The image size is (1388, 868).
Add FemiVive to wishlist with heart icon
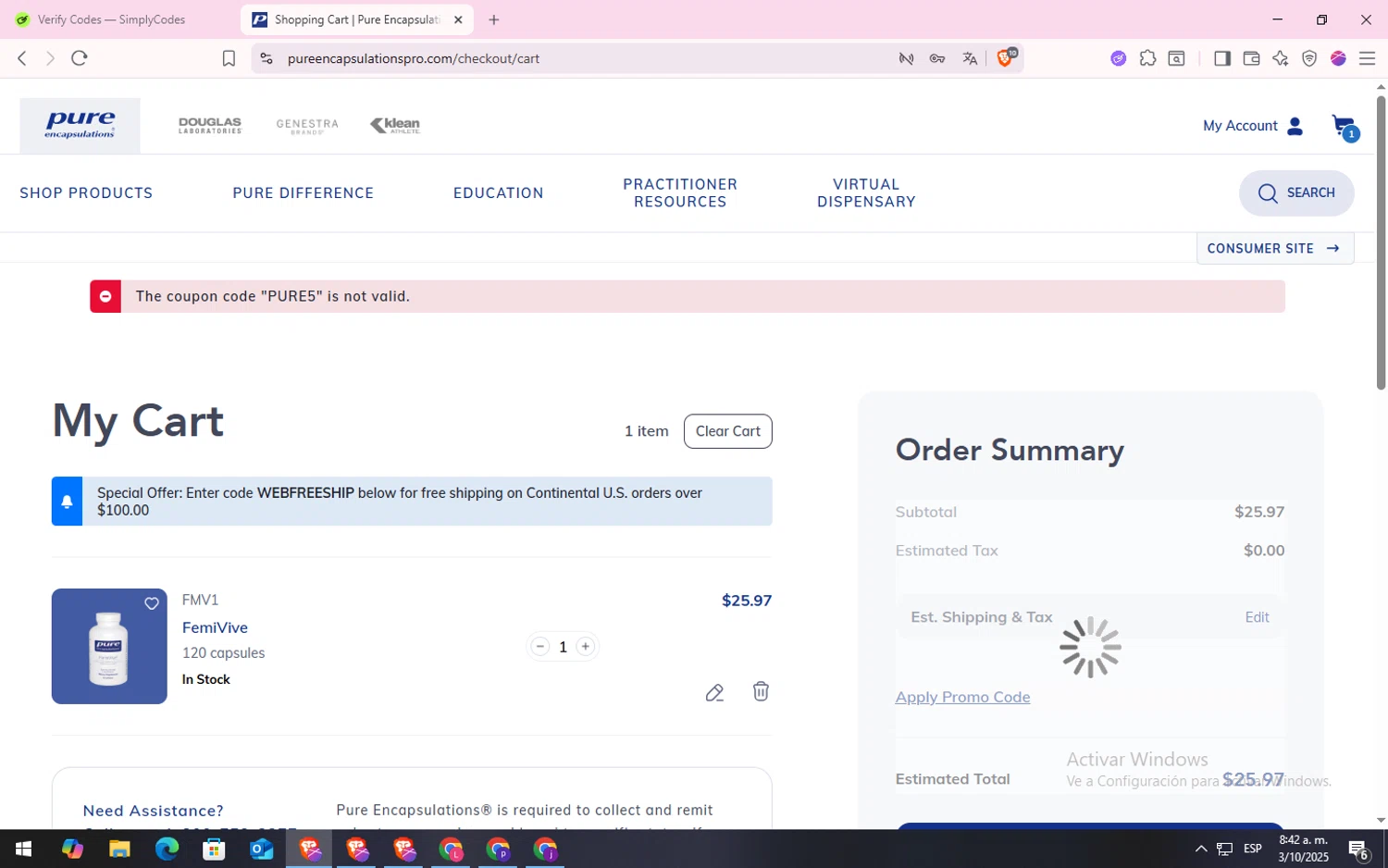[152, 603]
